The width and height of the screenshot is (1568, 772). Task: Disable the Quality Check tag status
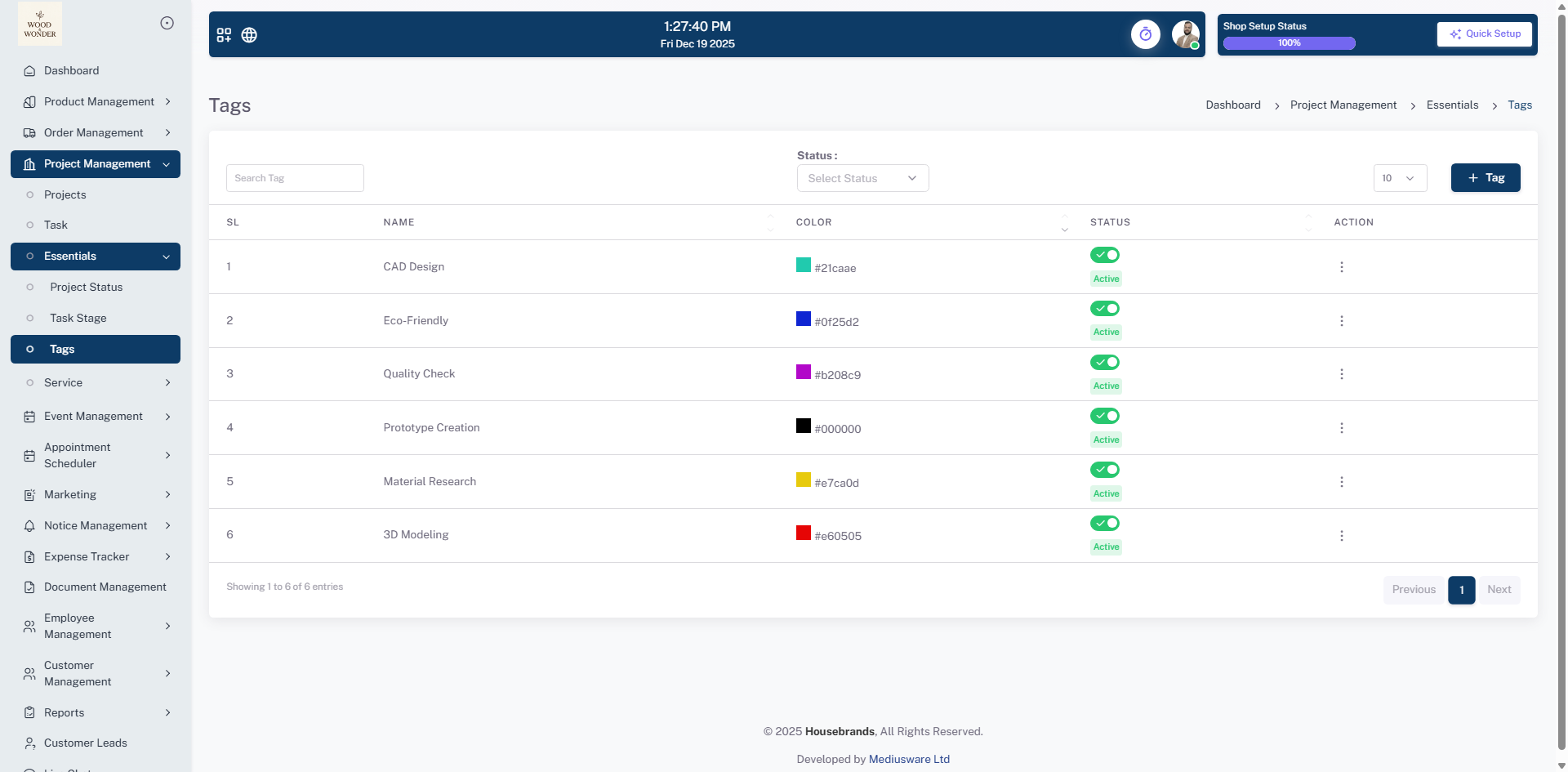tap(1104, 363)
